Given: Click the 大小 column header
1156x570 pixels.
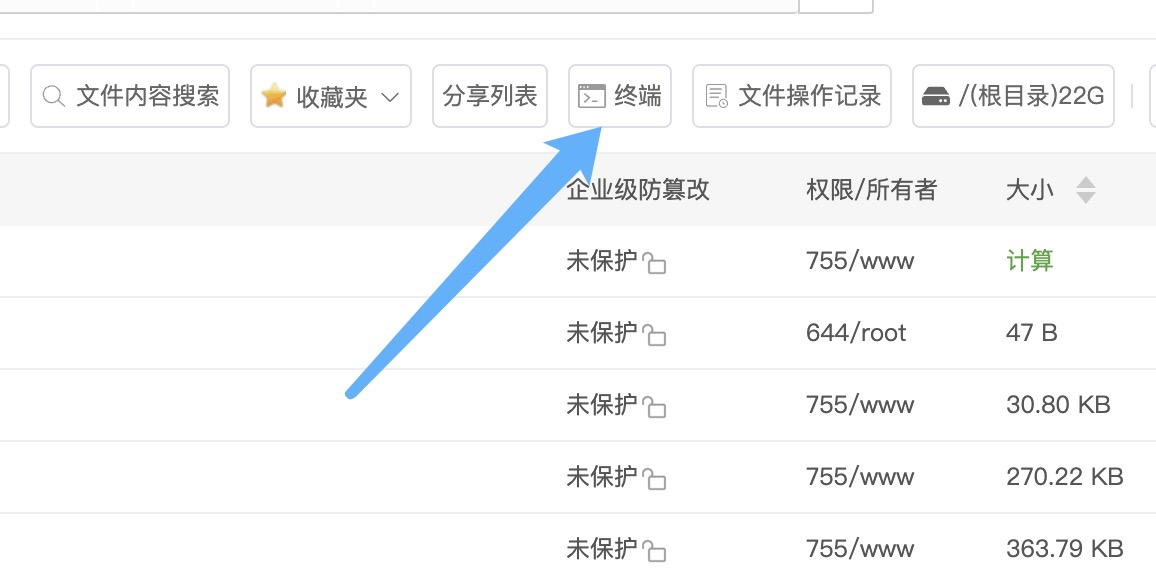Looking at the screenshot, I should [1029, 190].
